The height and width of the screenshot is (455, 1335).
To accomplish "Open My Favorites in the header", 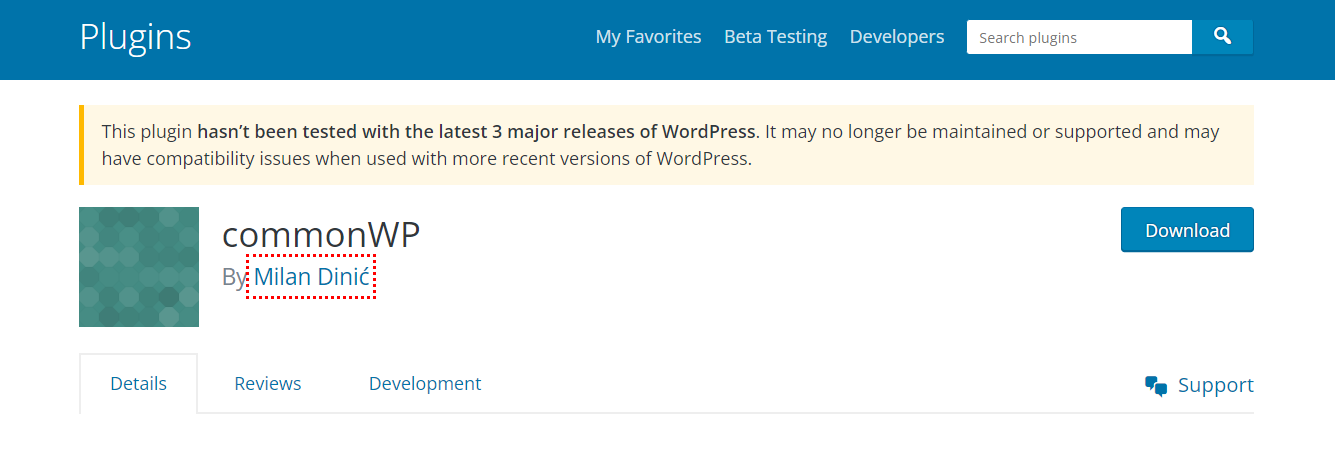I will (648, 37).
